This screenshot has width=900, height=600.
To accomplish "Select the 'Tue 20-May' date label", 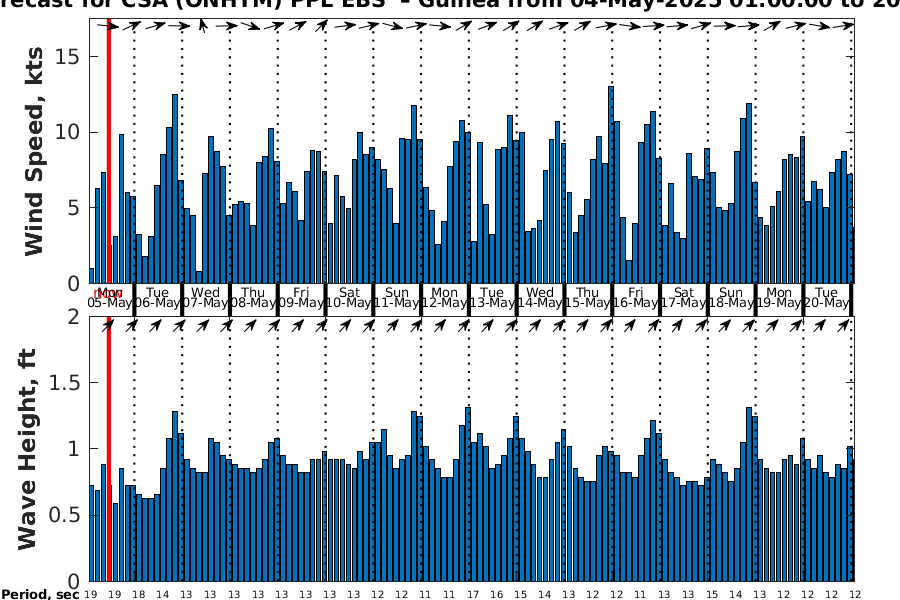I will 827,297.
